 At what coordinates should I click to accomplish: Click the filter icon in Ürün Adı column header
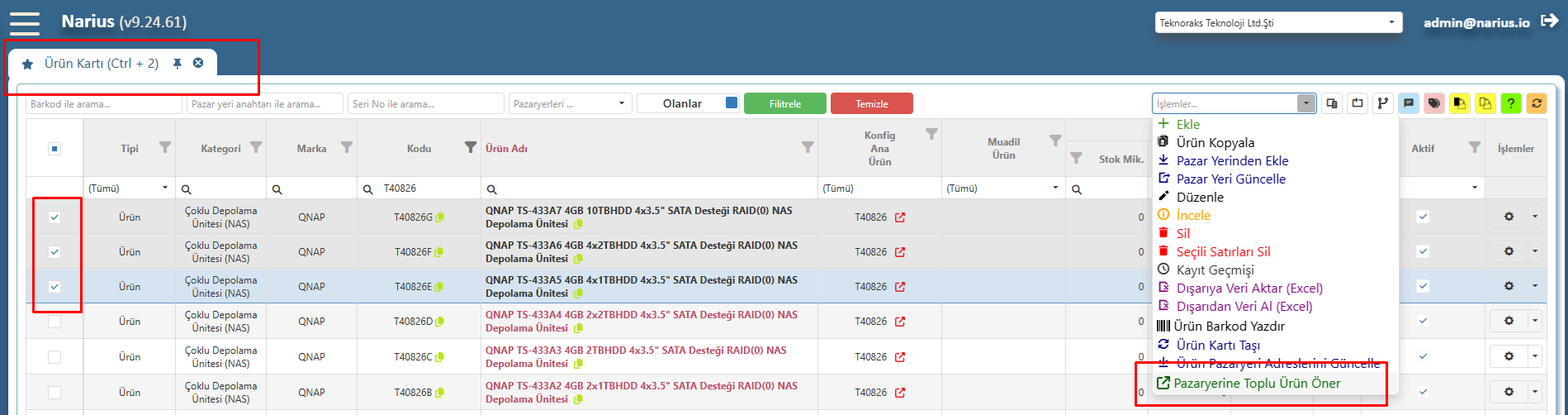pyautogui.click(x=808, y=147)
